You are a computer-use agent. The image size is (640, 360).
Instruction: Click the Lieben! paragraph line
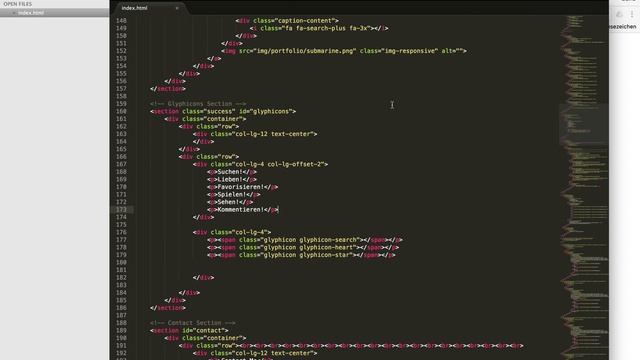click(232, 180)
